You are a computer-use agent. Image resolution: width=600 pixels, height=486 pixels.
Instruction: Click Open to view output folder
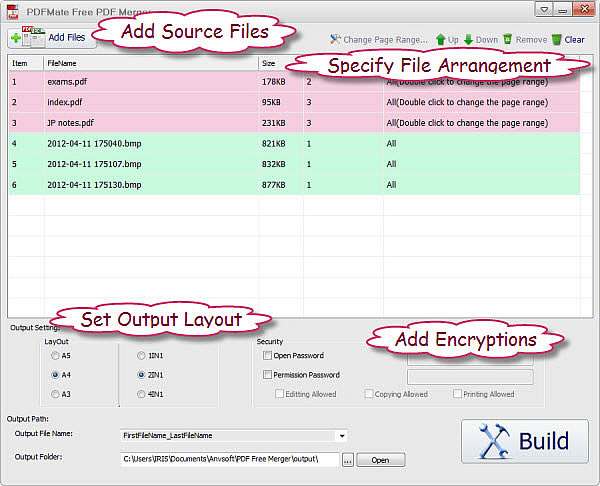(x=380, y=460)
